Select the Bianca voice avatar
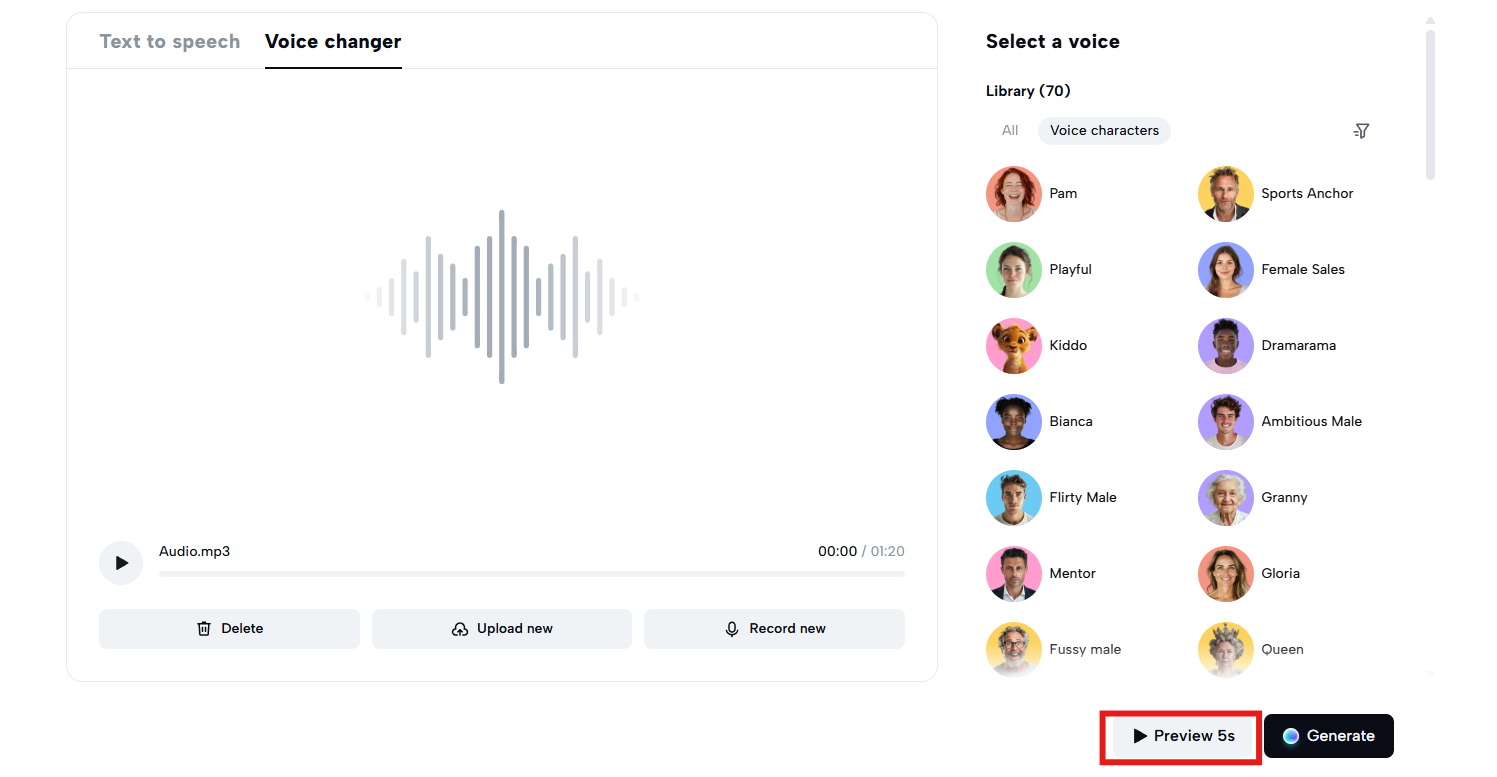Image resolution: width=1497 pixels, height=777 pixels. click(x=1013, y=422)
